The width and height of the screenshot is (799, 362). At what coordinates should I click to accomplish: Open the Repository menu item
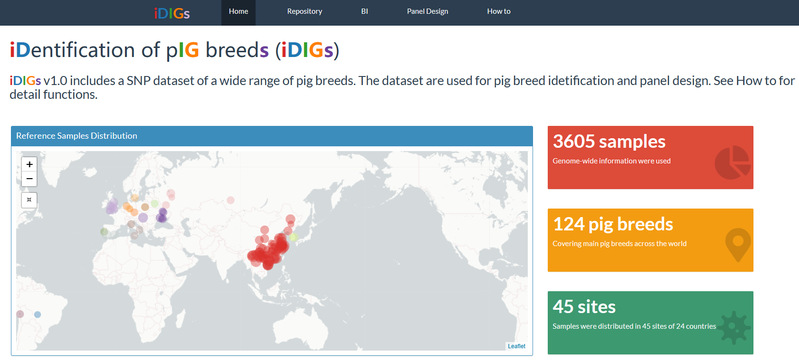(304, 12)
